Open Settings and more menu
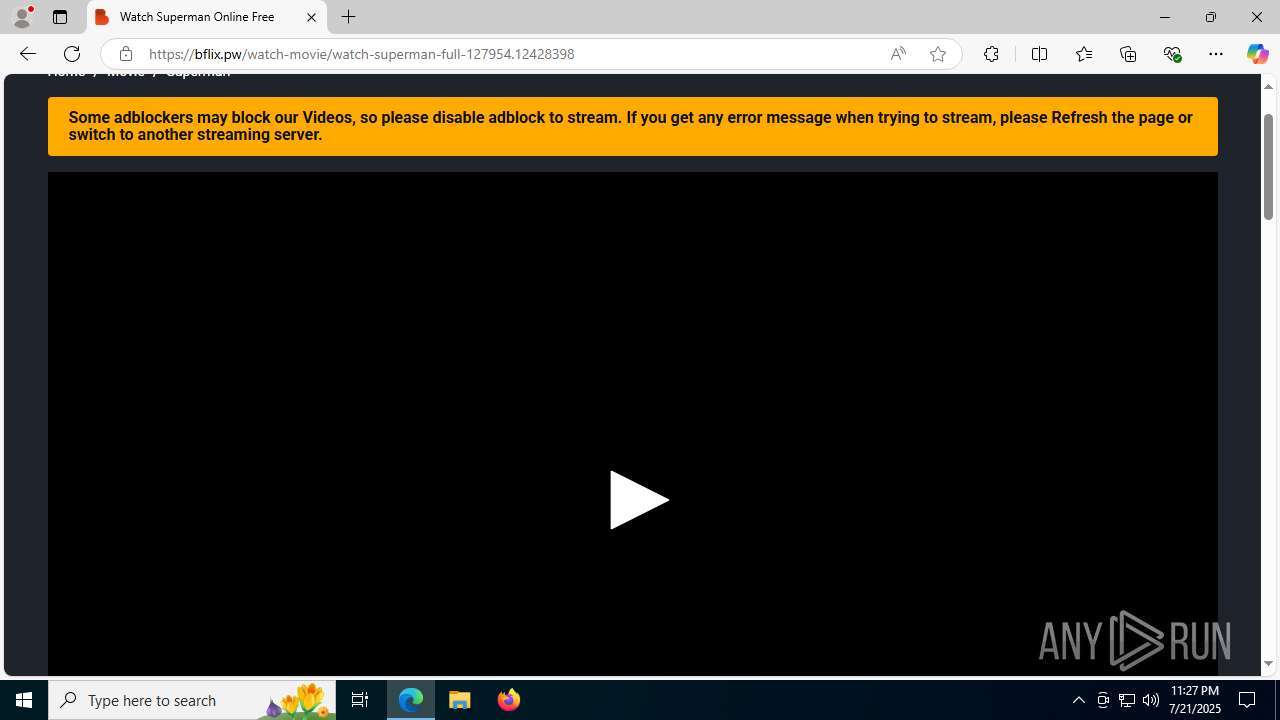 pyautogui.click(x=1216, y=54)
